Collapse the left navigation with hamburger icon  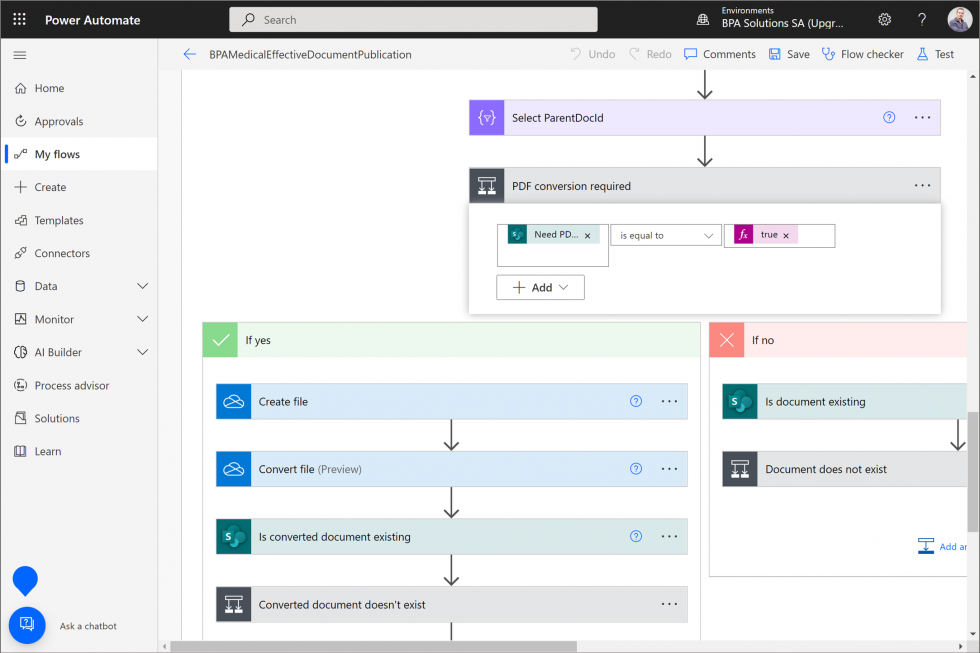(x=20, y=54)
